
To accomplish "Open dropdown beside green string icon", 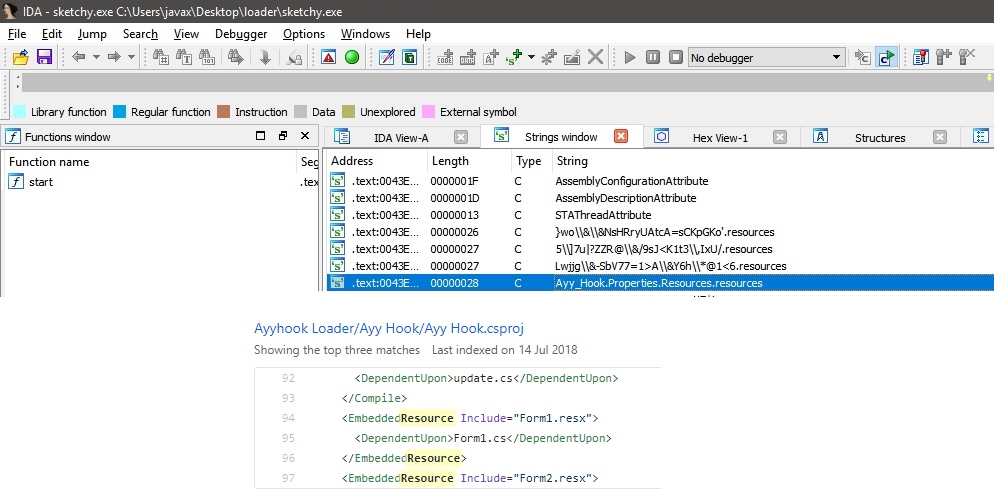I will click(x=531, y=58).
